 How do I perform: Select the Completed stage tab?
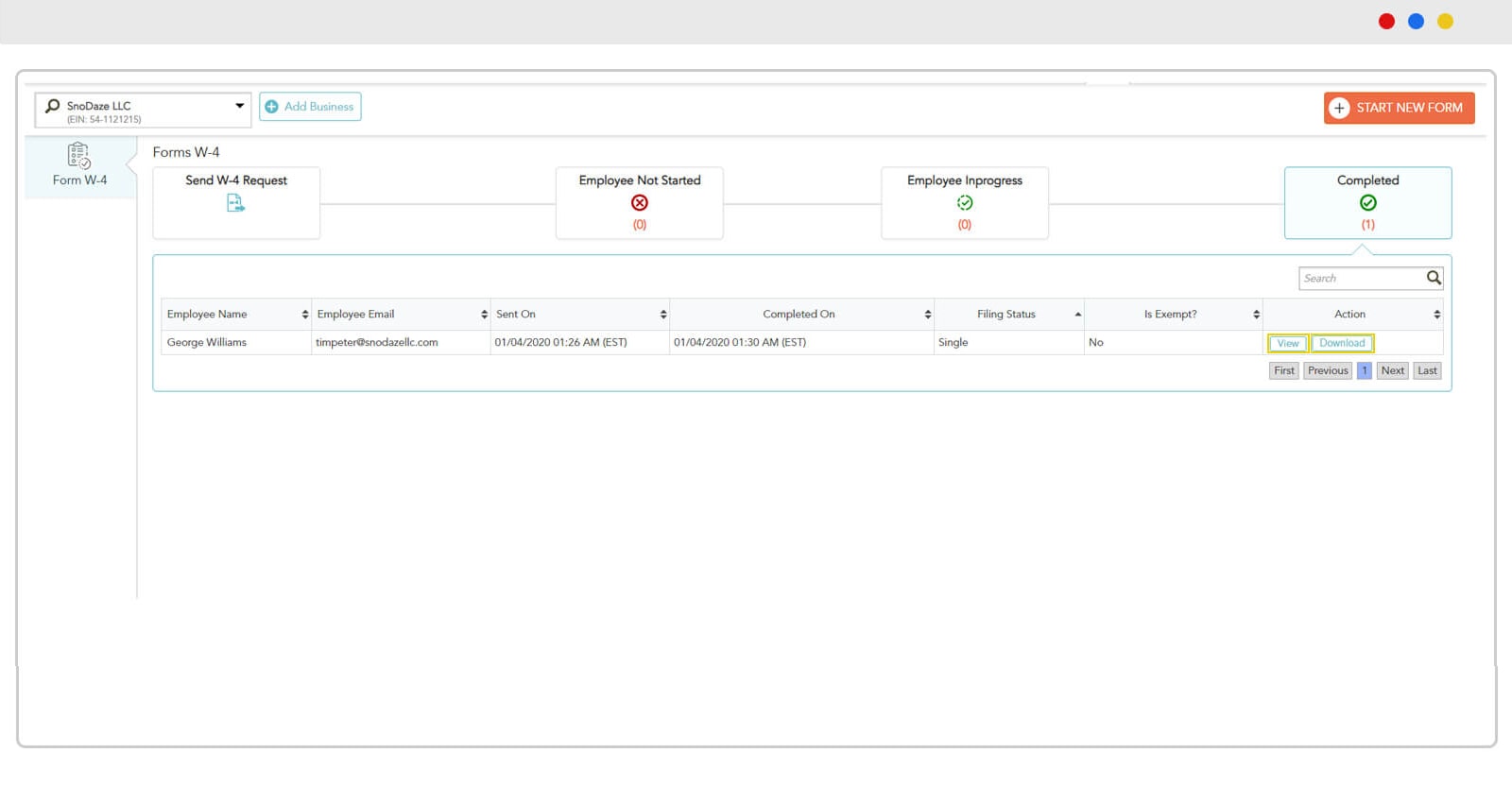1366,202
